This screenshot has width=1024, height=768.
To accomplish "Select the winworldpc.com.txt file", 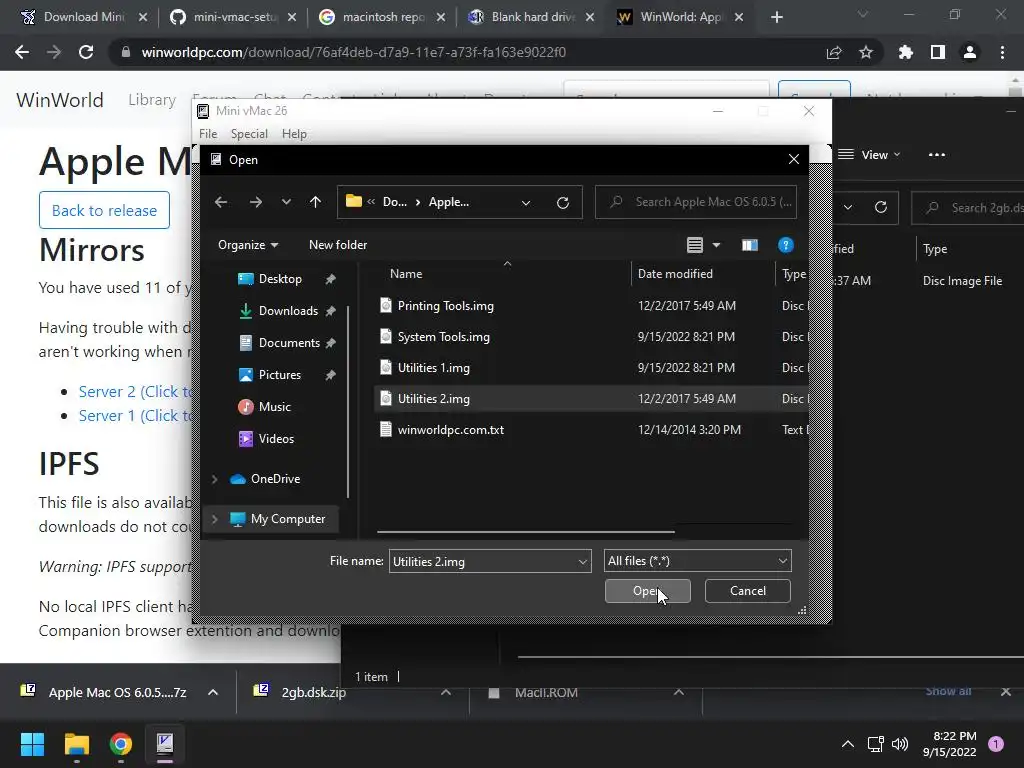I will click(451, 430).
